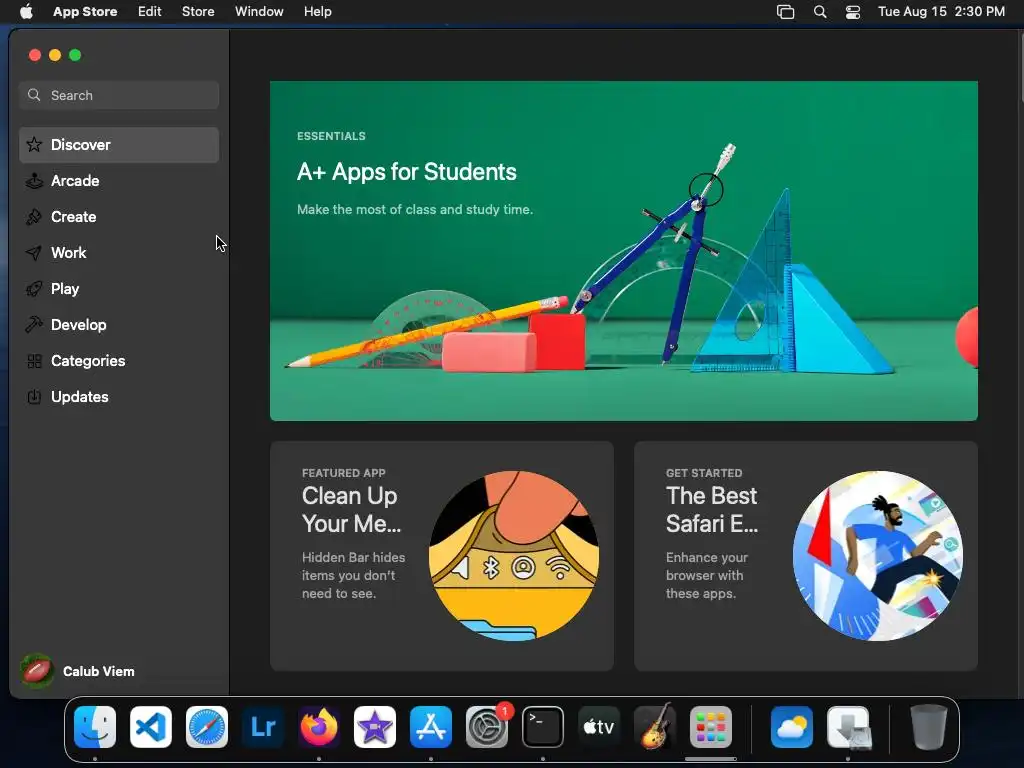Launch Lightroom from the dock
1024x768 pixels.
[x=263, y=727]
